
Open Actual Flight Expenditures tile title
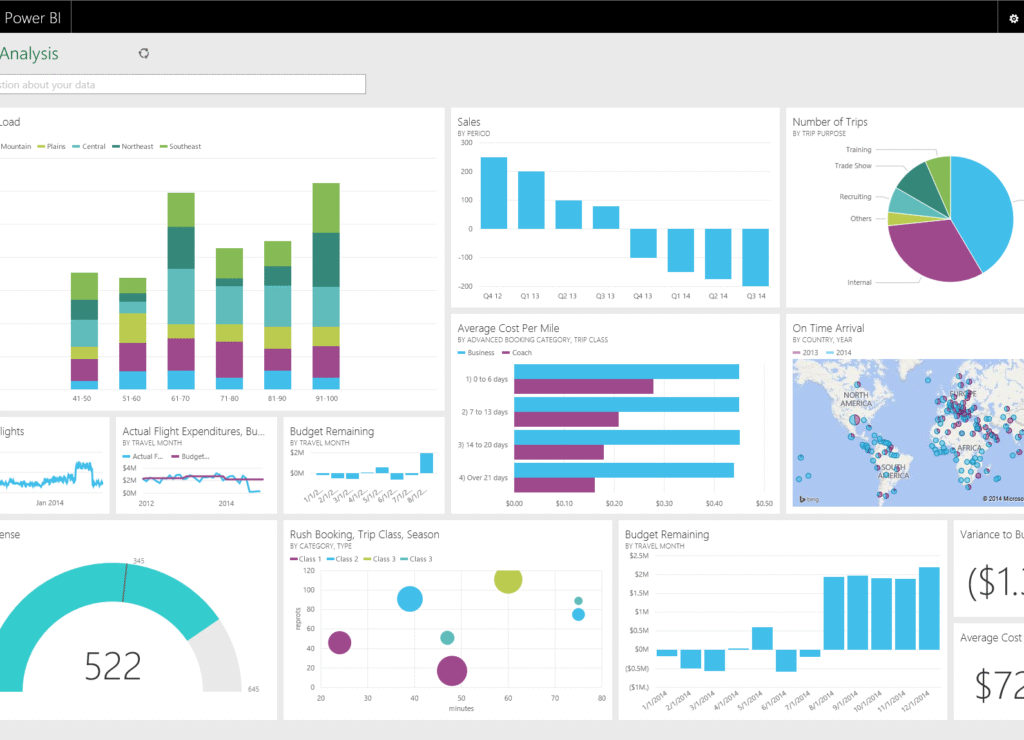click(x=193, y=432)
